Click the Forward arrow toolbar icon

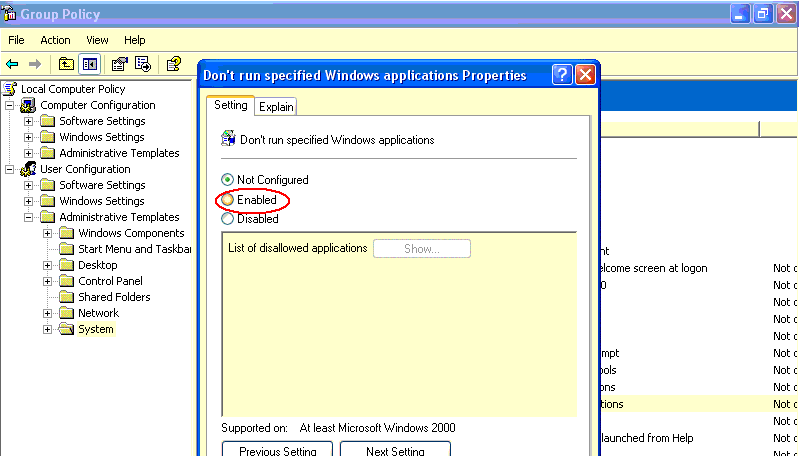coord(35,64)
